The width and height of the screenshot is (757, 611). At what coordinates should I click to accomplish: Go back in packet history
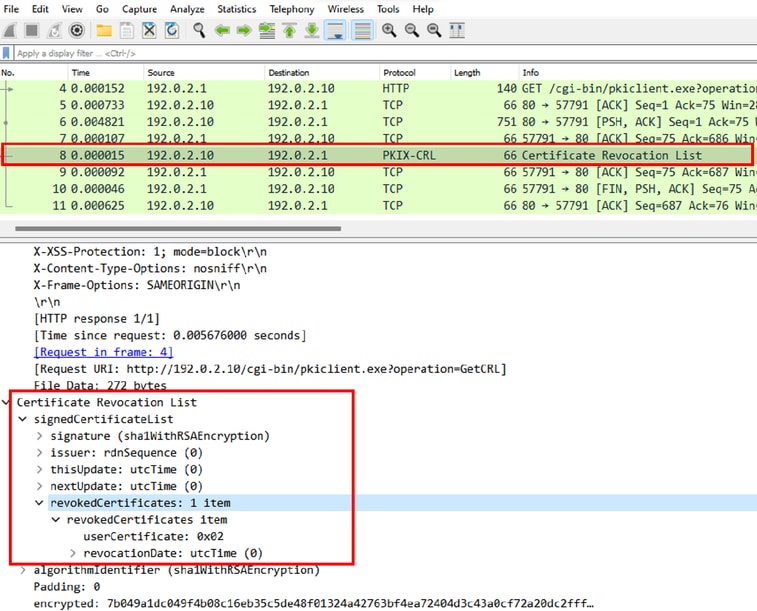[x=222, y=30]
